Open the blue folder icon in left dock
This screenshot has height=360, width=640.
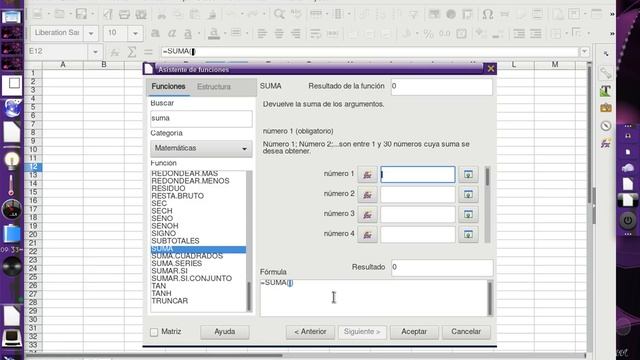coord(12,234)
